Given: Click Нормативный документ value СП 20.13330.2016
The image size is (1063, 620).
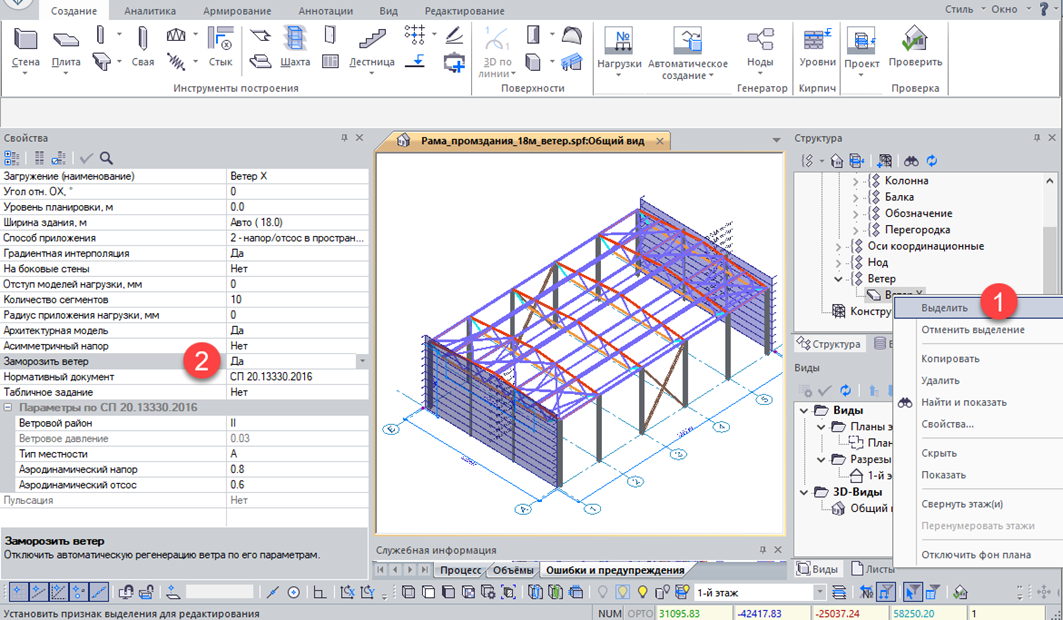Looking at the screenshot, I should tap(297, 377).
